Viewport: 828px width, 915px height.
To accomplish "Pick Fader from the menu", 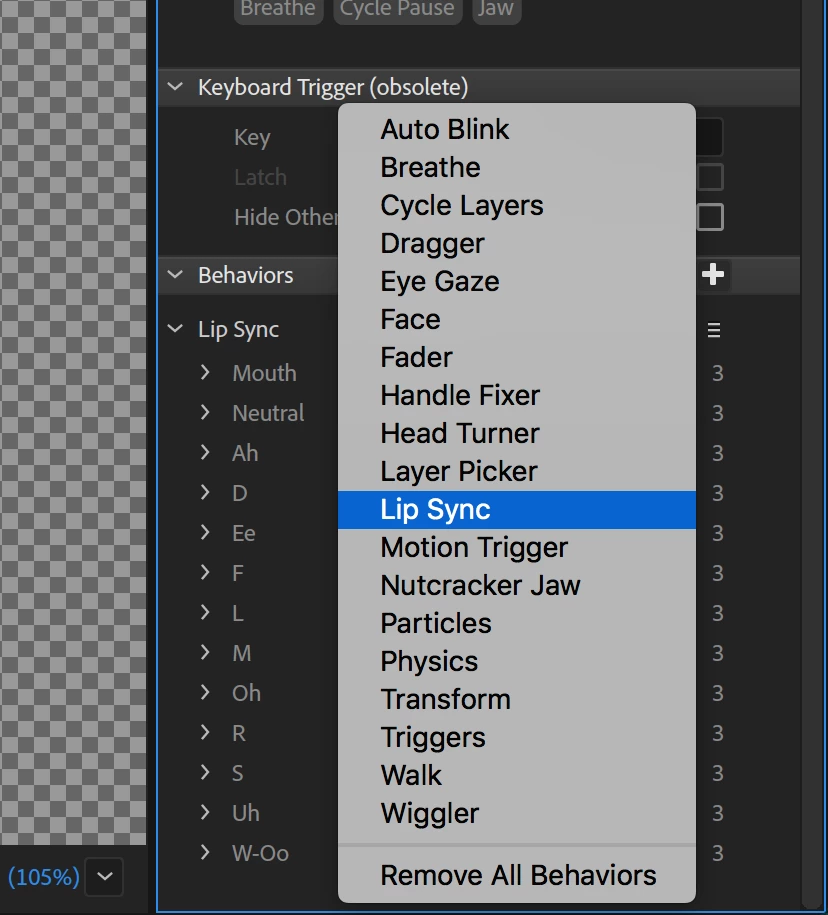I will coord(516,357).
